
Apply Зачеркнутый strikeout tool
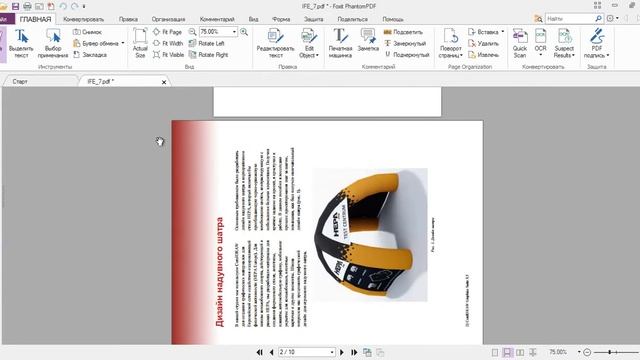pyautogui.click(x=405, y=43)
